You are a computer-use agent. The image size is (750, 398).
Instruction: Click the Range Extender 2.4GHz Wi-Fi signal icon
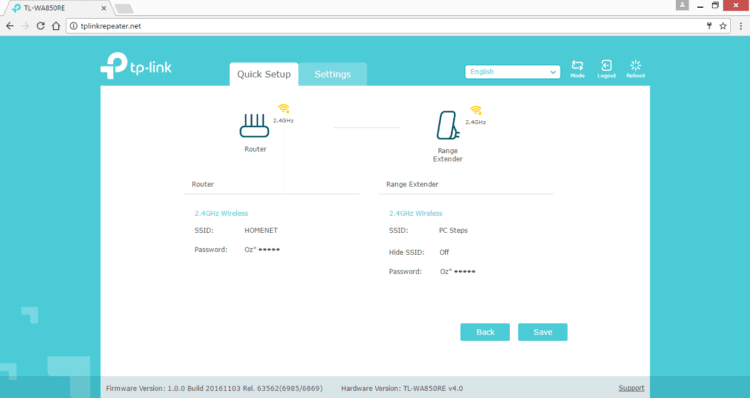pyautogui.click(x=476, y=110)
